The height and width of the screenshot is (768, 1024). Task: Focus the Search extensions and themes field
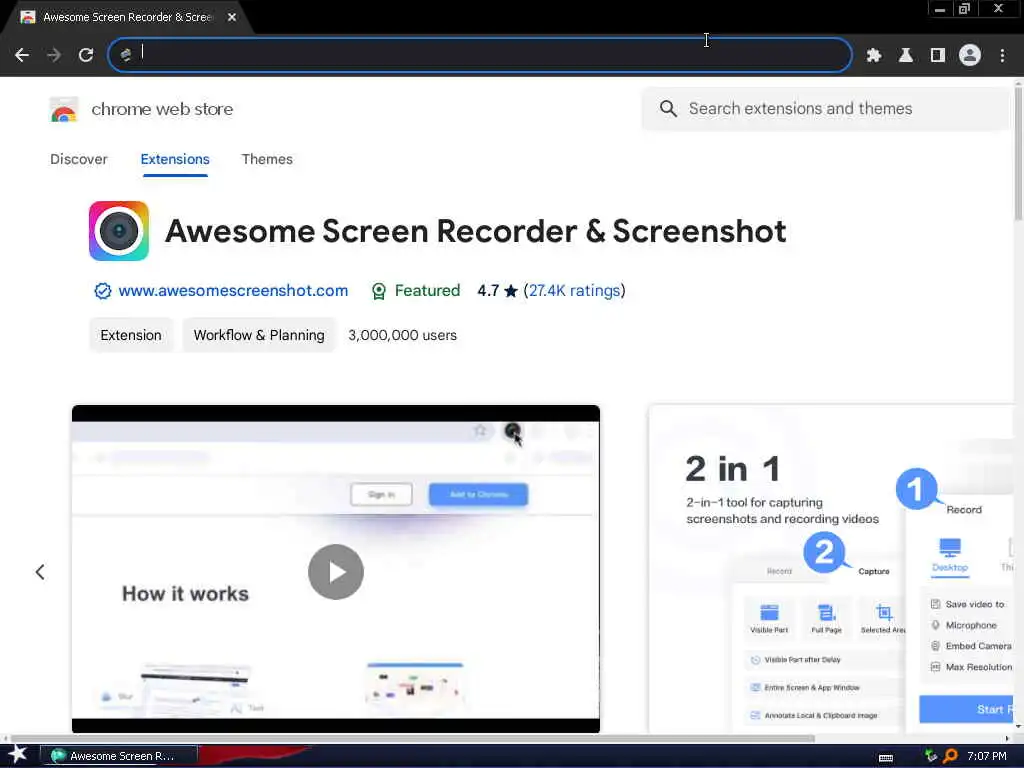click(826, 108)
